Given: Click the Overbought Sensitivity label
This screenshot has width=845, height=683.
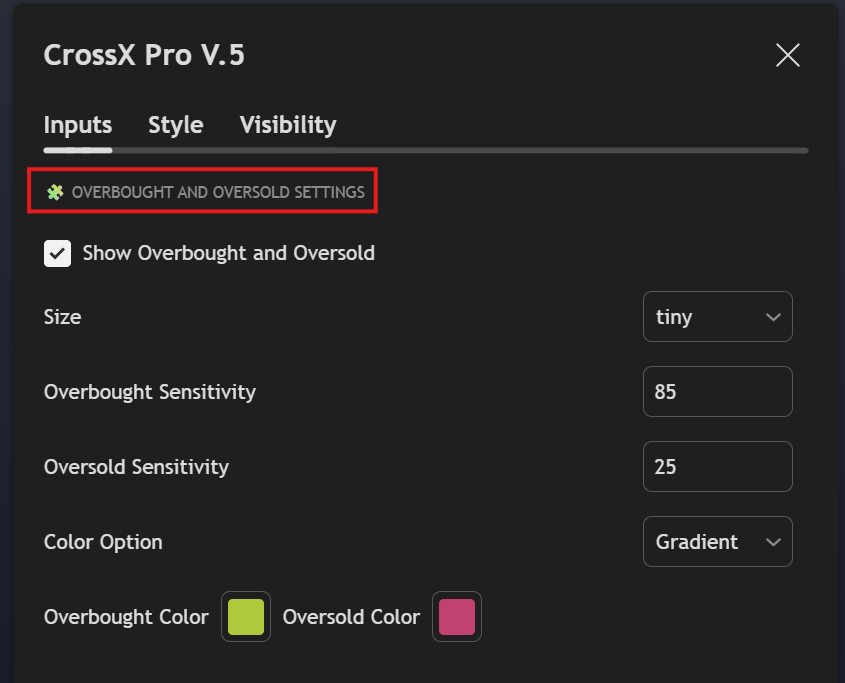Looking at the screenshot, I should pyautogui.click(x=150, y=392).
